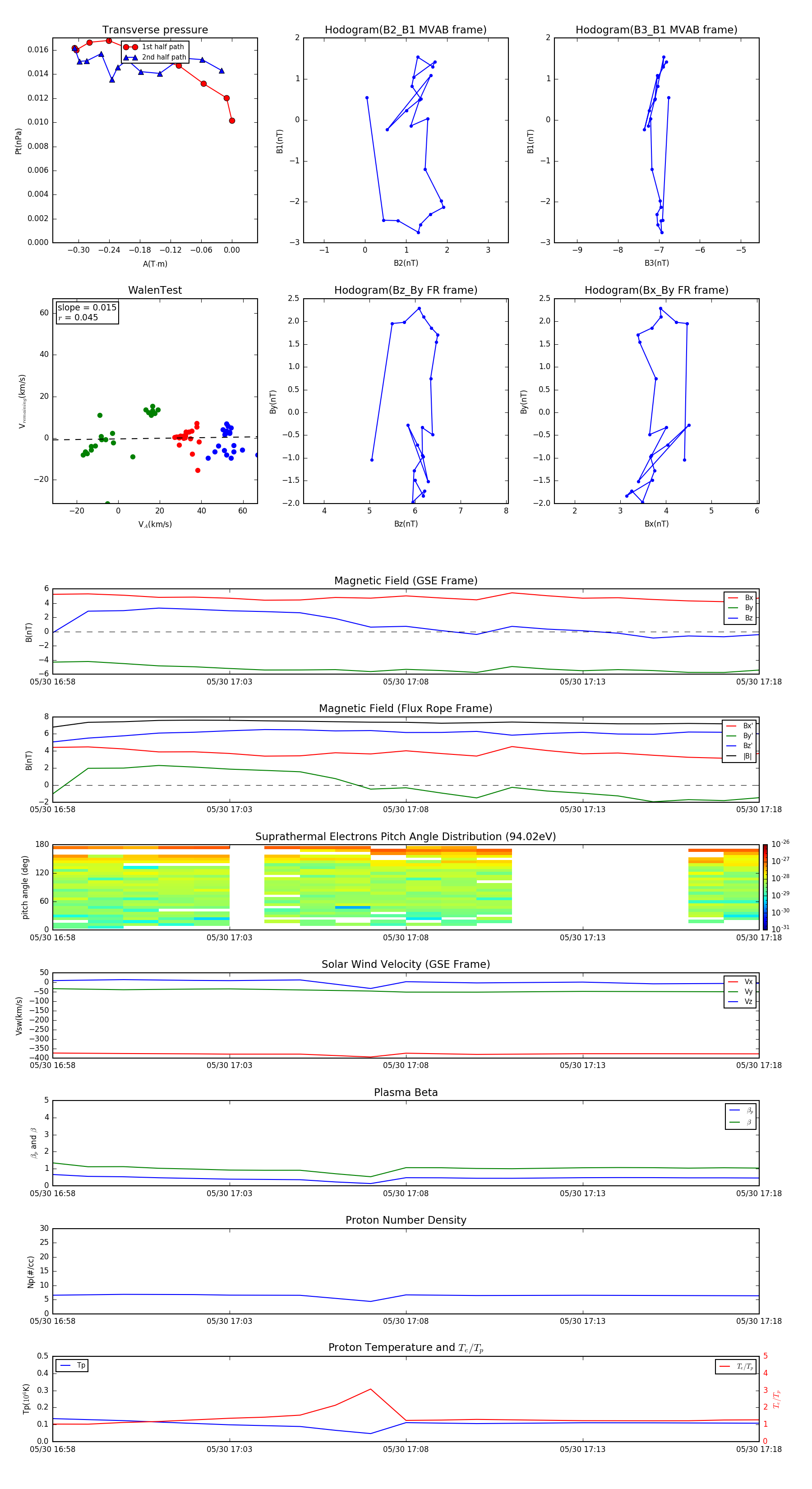This screenshot has width=812, height=1489.
Task: Select the "B2(nT)" x-axis label
Action: click(x=406, y=263)
